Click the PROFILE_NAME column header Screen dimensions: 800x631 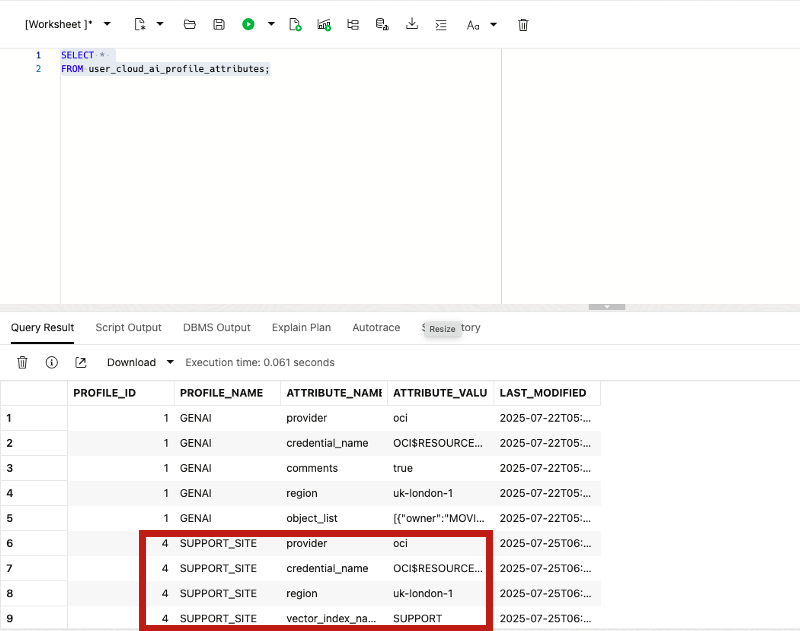(228, 393)
